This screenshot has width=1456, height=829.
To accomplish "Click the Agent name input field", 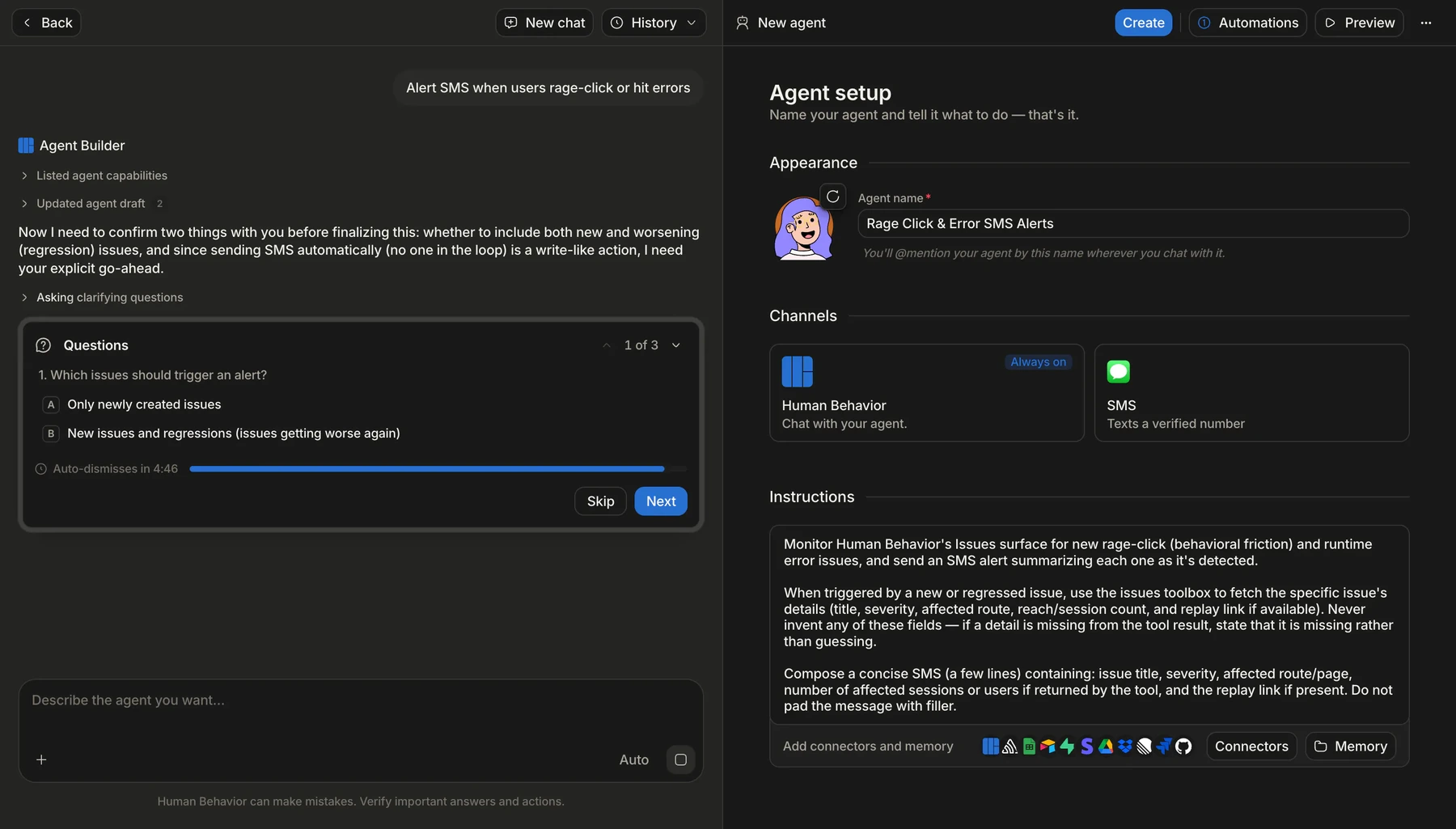I will pyautogui.click(x=1133, y=224).
